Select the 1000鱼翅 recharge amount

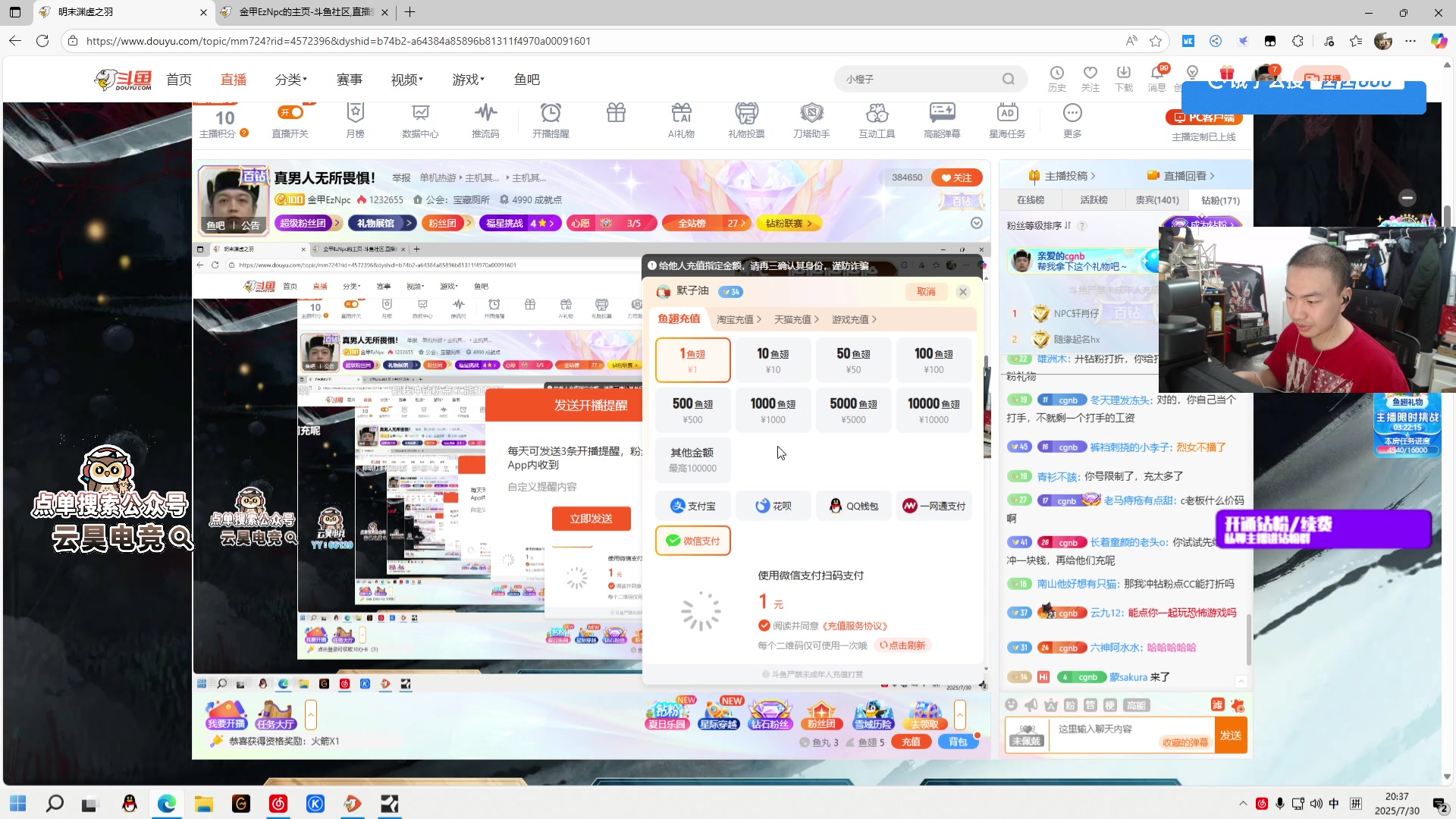click(x=773, y=410)
